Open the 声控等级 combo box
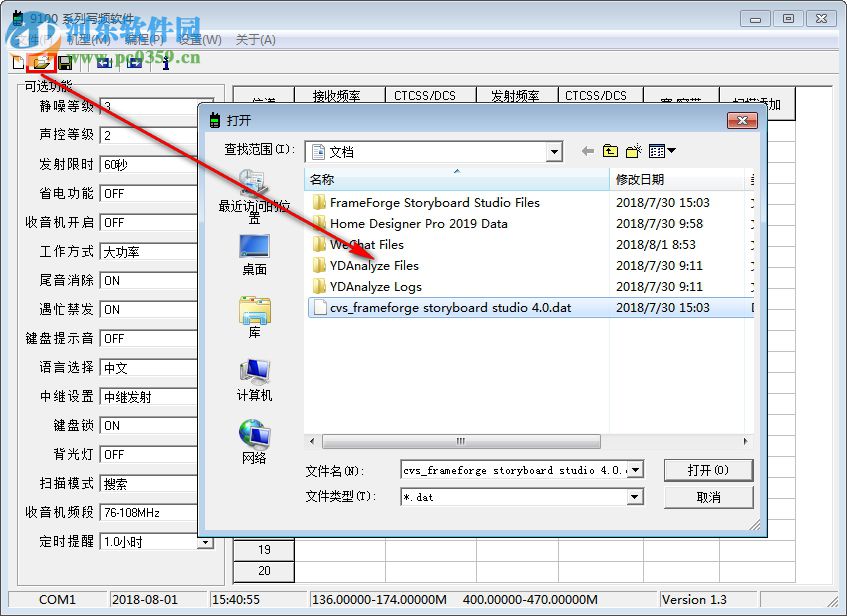 click(x=149, y=135)
